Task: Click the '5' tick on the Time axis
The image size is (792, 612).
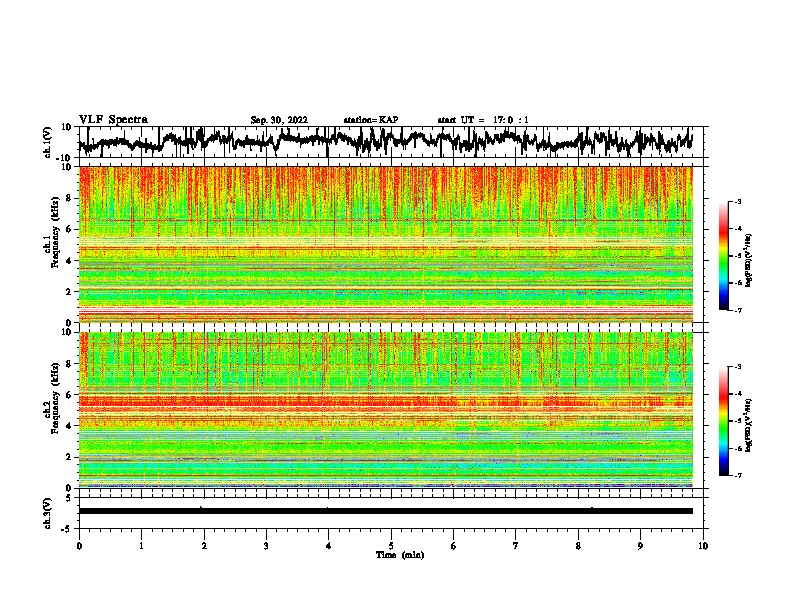Action: point(391,546)
